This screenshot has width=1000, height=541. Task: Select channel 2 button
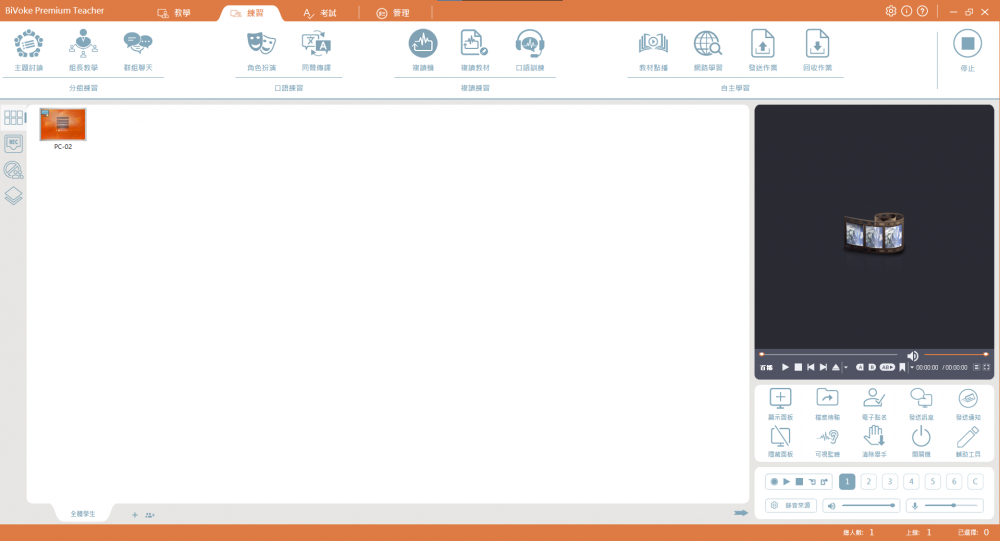pyautogui.click(x=869, y=482)
